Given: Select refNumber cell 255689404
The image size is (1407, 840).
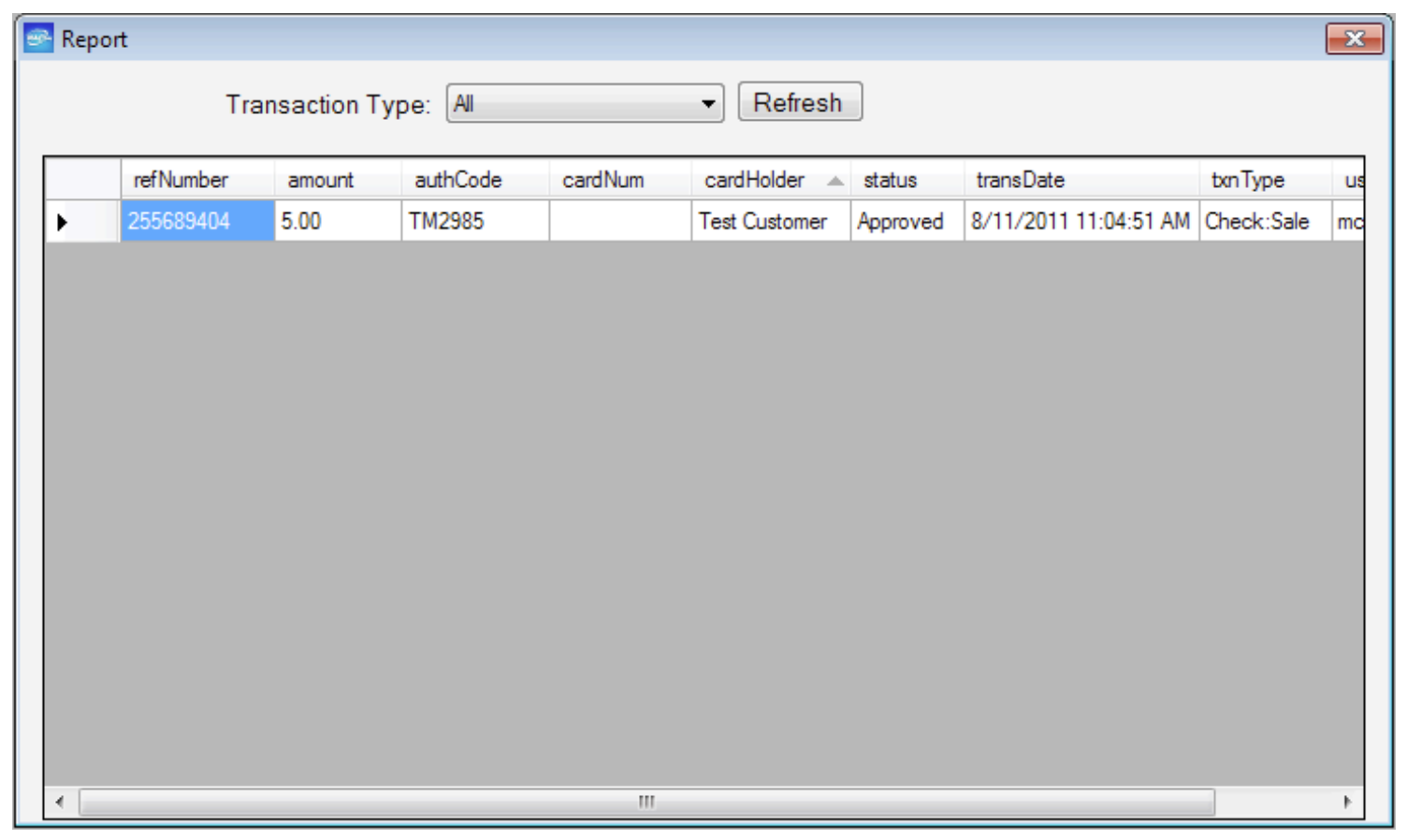Looking at the screenshot, I should point(196,222).
